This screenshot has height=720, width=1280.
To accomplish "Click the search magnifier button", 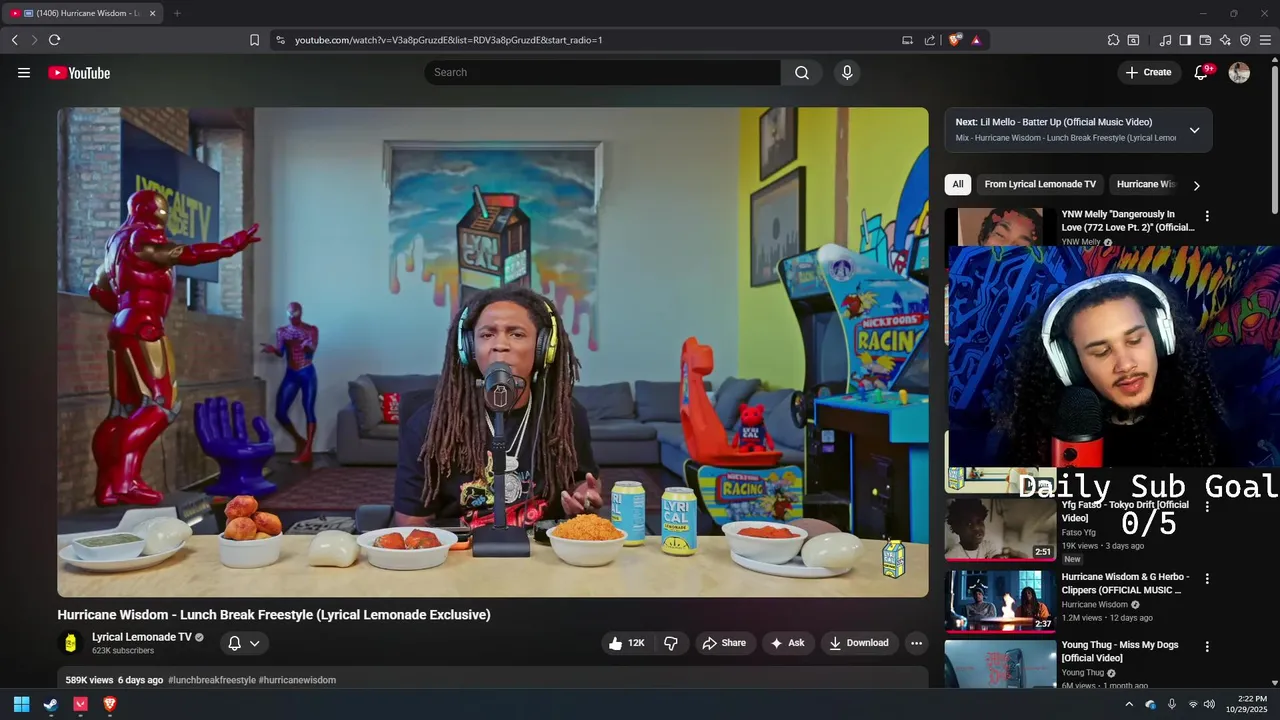I will 802,72.
